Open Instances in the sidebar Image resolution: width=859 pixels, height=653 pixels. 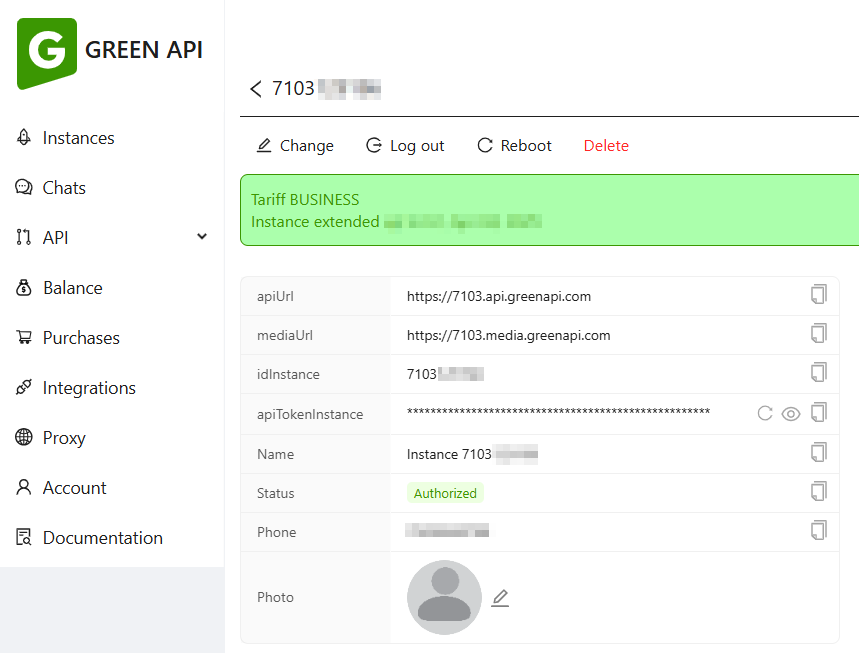(x=78, y=138)
